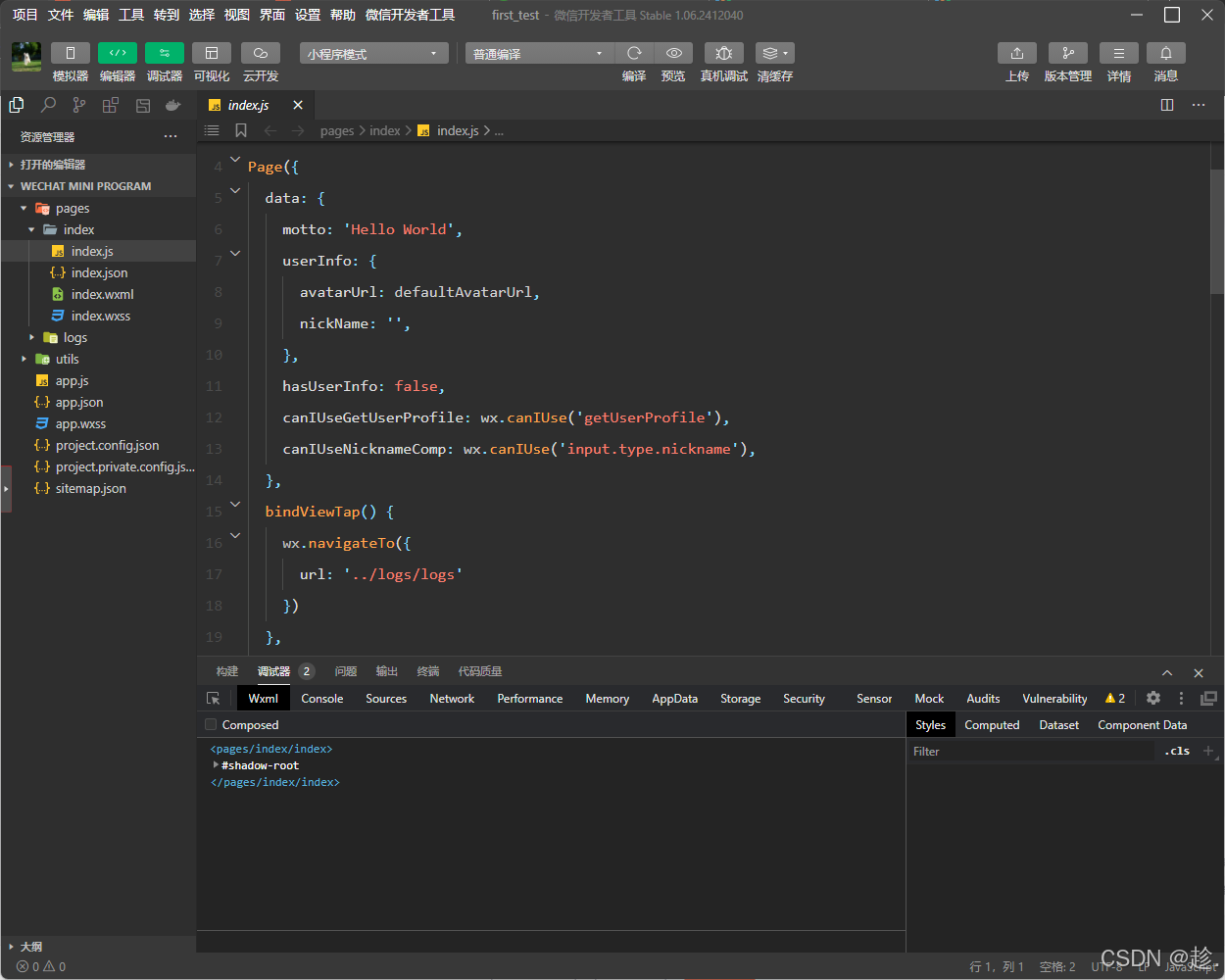Image resolution: width=1225 pixels, height=980 pixels.
Task: Click the 预览 preview eye icon
Action: (x=673, y=53)
